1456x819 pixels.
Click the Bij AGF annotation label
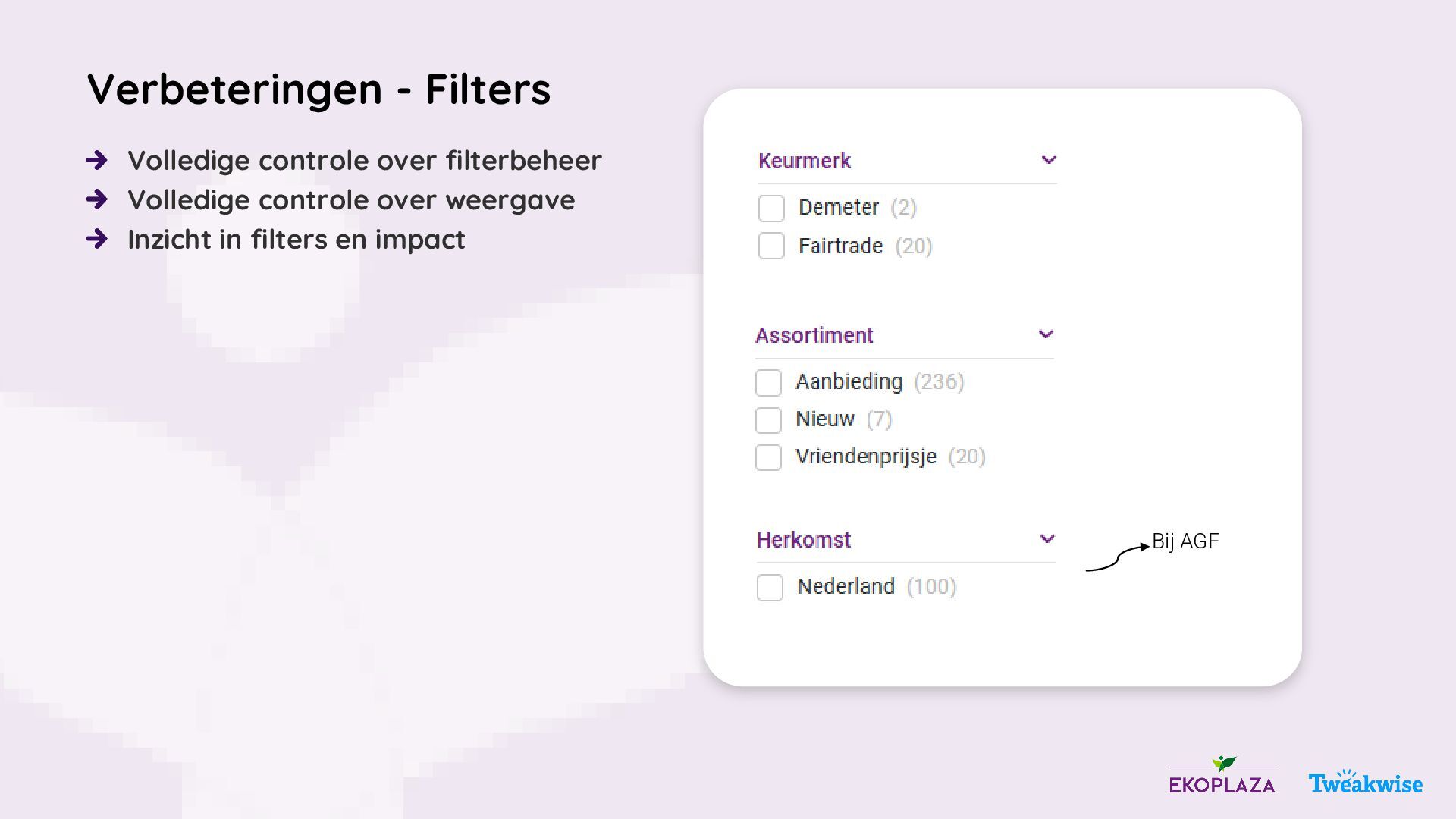pos(1185,541)
